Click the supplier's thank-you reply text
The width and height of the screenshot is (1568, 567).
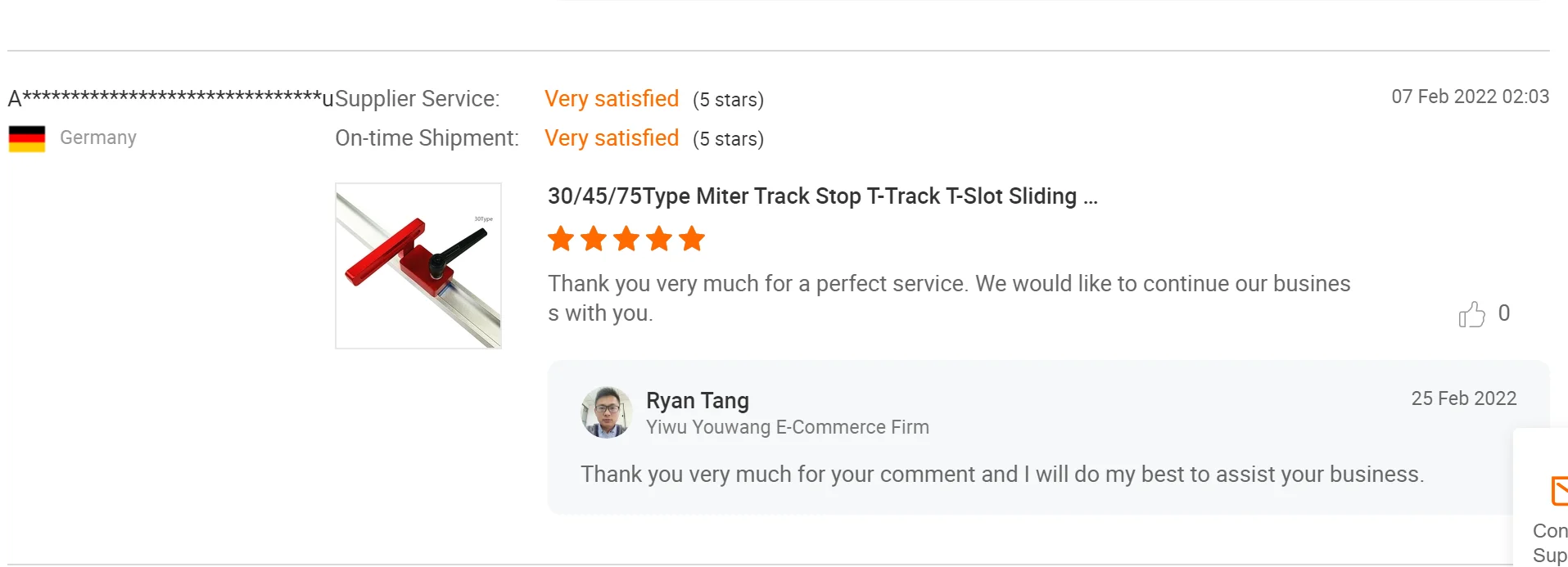point(1002,475)
